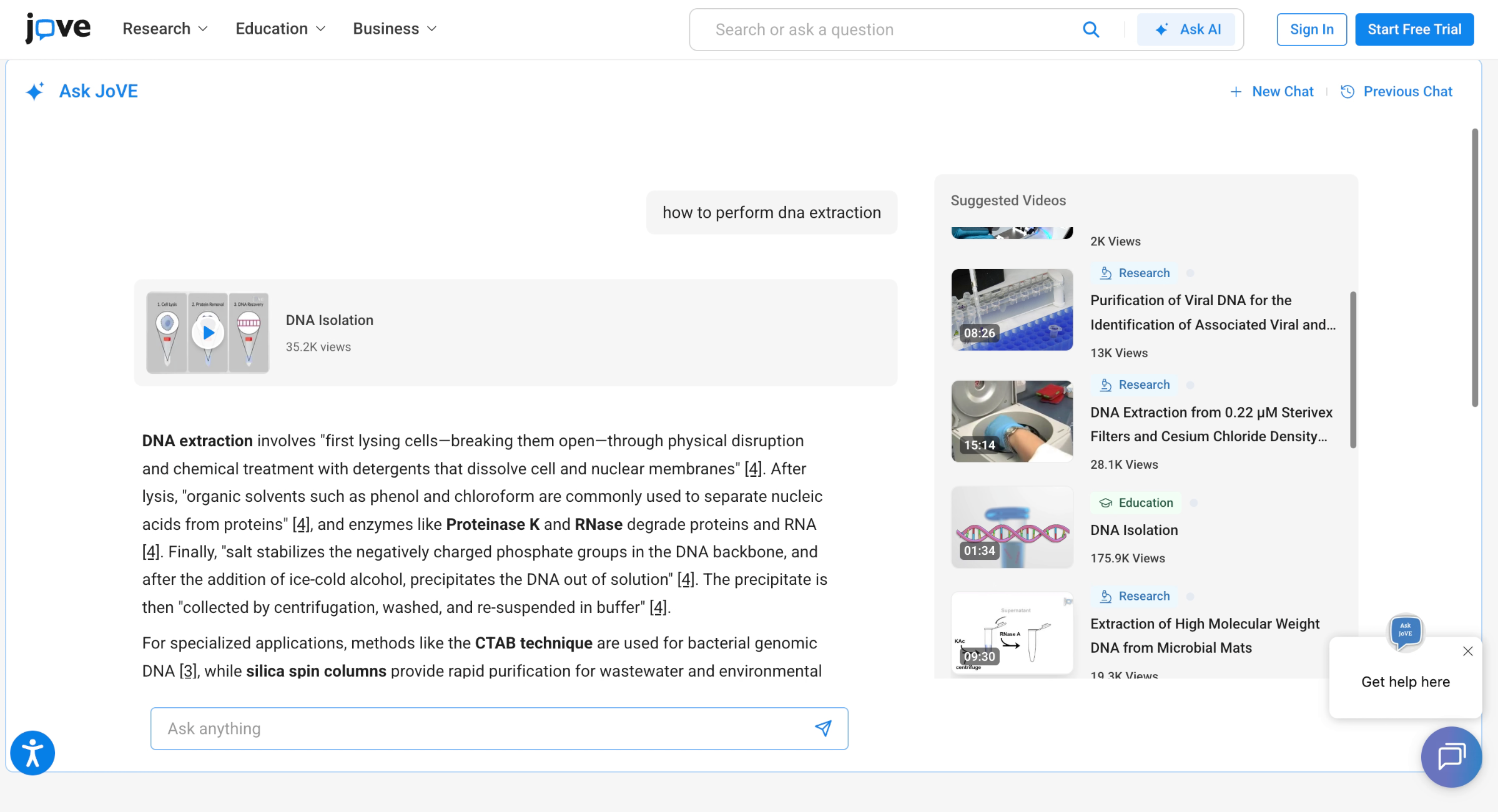Click Research tag above Microbial Mats video

[1135, 596]
